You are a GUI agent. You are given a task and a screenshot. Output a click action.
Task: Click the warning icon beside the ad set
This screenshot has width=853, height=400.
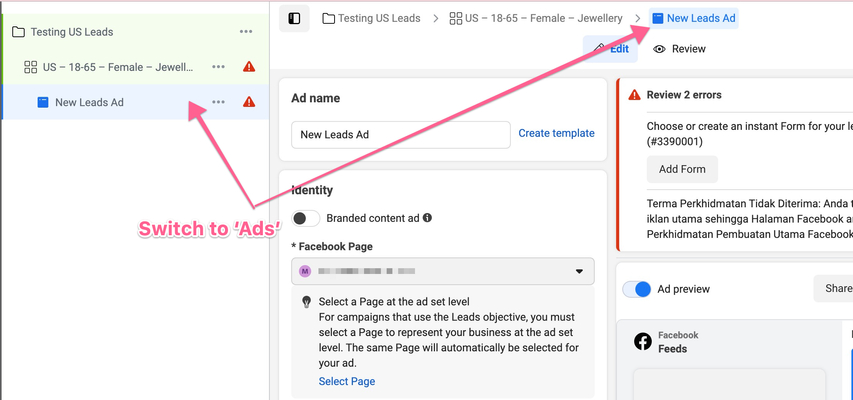(249, 67)
